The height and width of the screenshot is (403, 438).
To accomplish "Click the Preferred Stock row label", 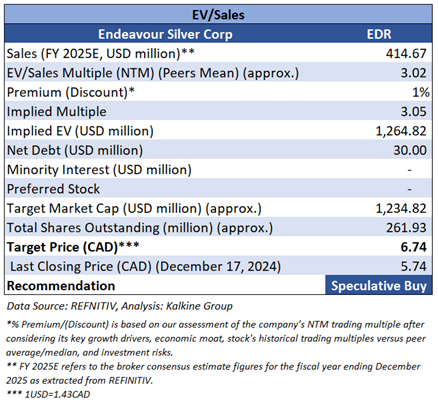I will pos(53,189).
